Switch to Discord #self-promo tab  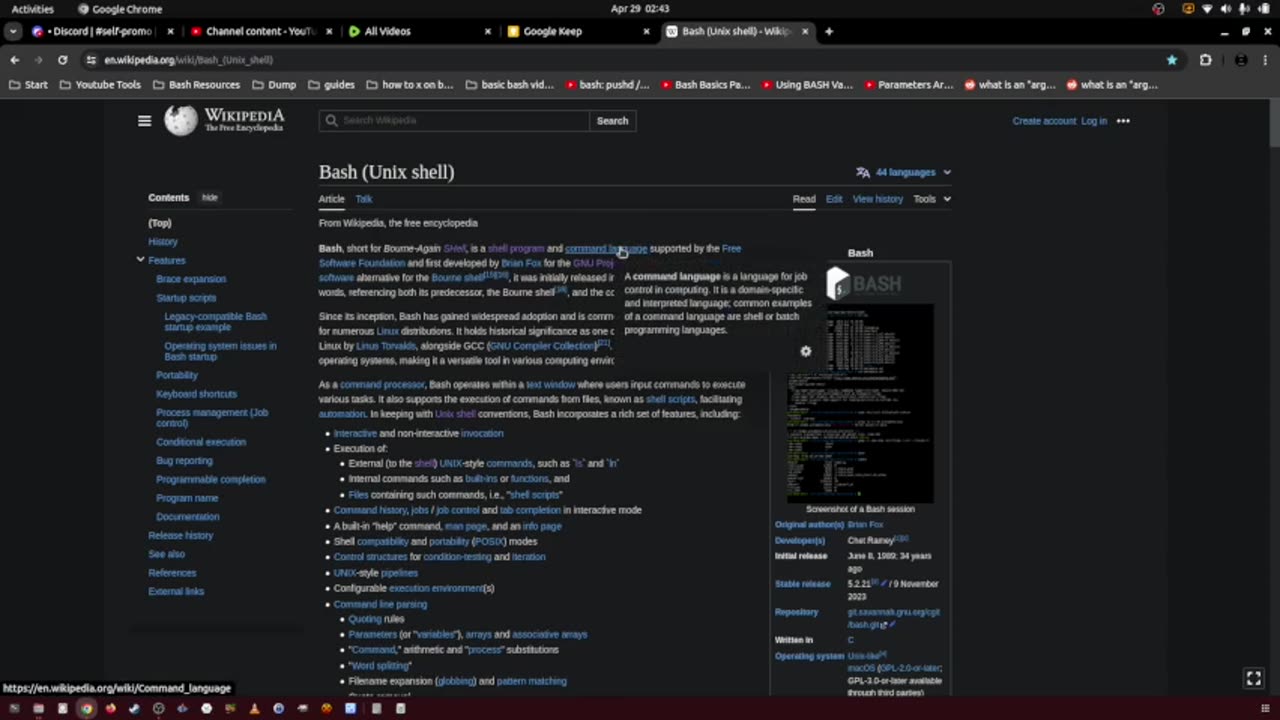click(102, 31)
